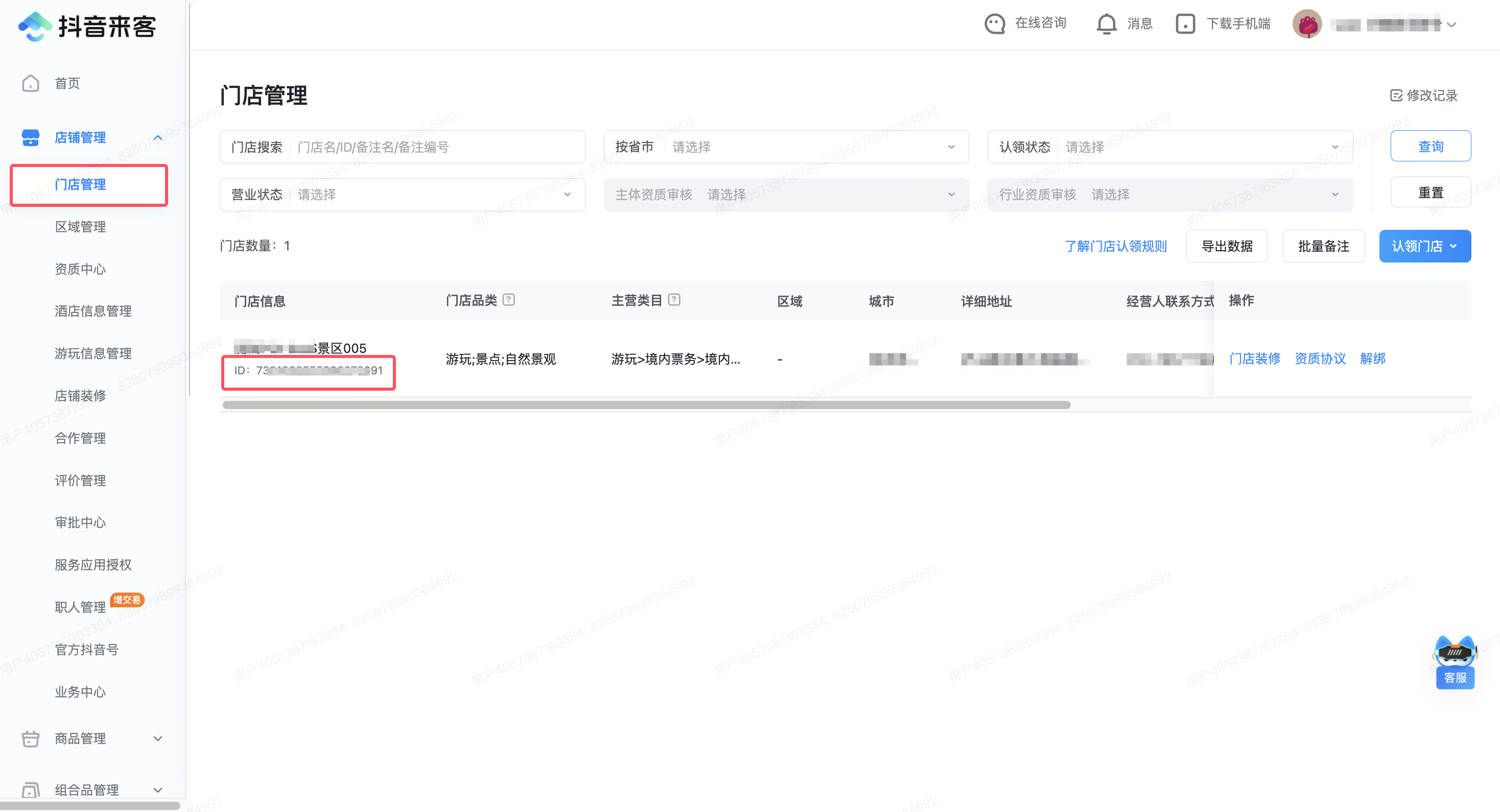Select 区域管理 in the sidebar

(x=80, y=226)
